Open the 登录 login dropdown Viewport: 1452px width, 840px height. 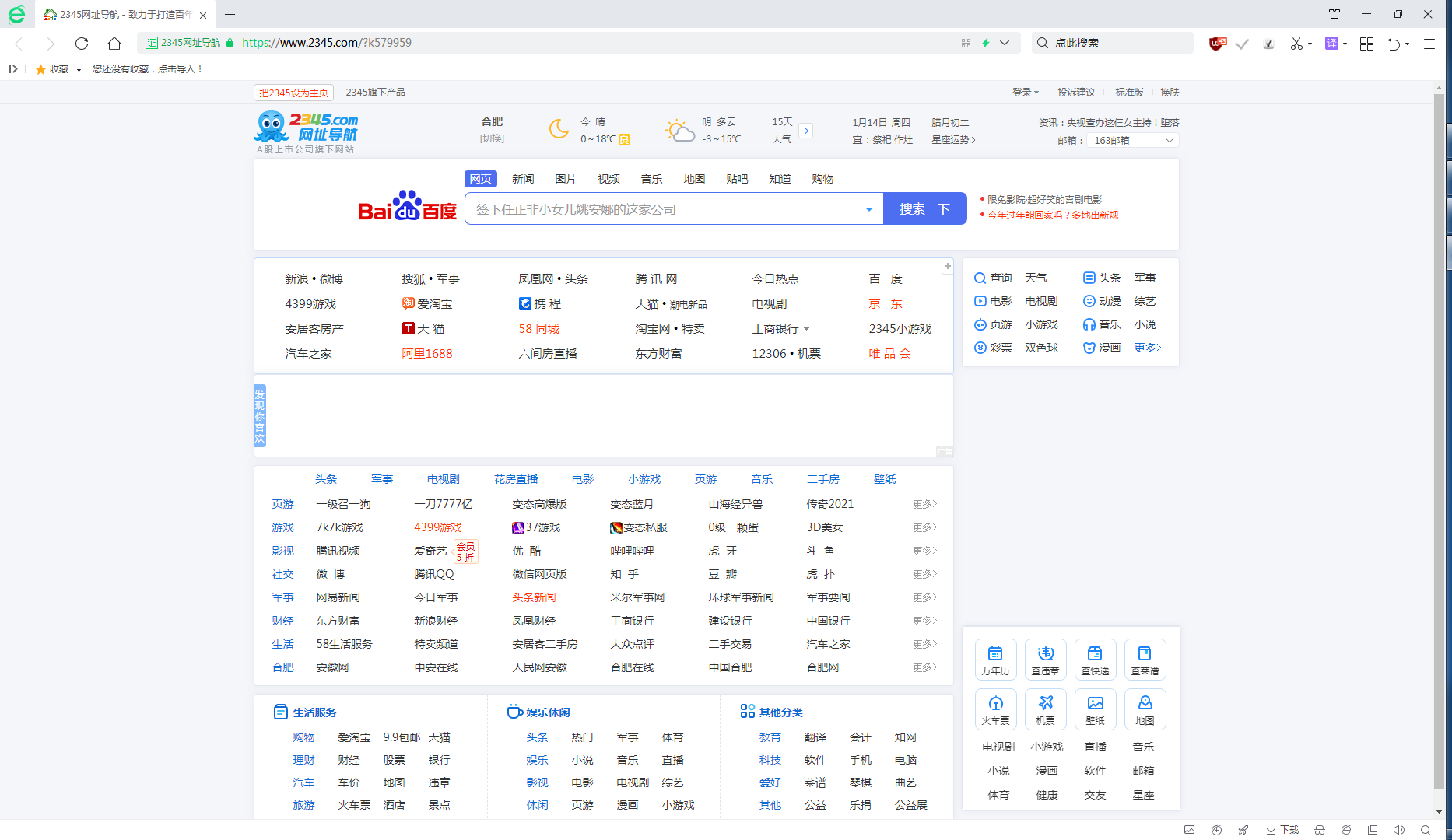[x=1025, y=92]
